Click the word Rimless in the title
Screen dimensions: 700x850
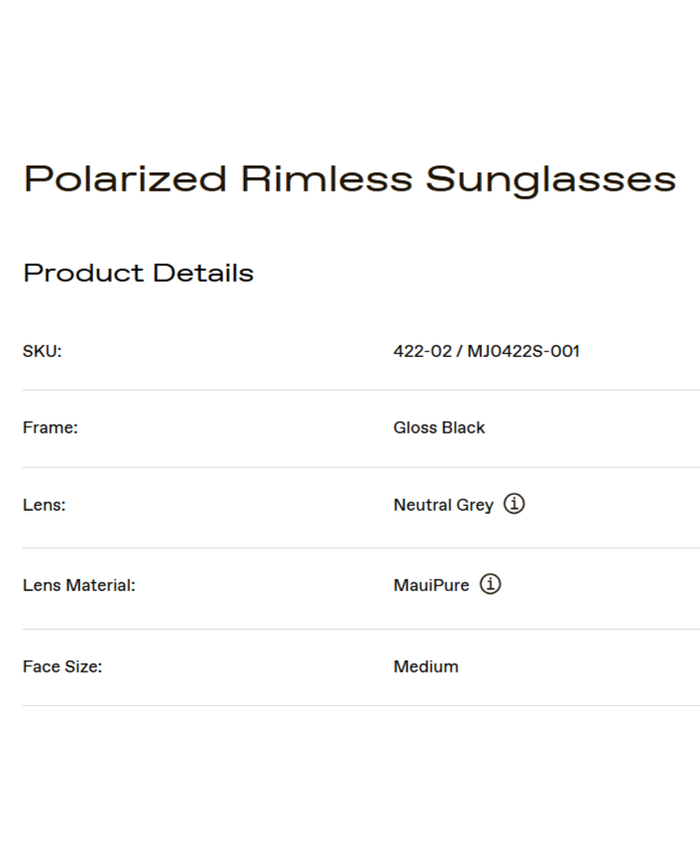pos(326,179)
